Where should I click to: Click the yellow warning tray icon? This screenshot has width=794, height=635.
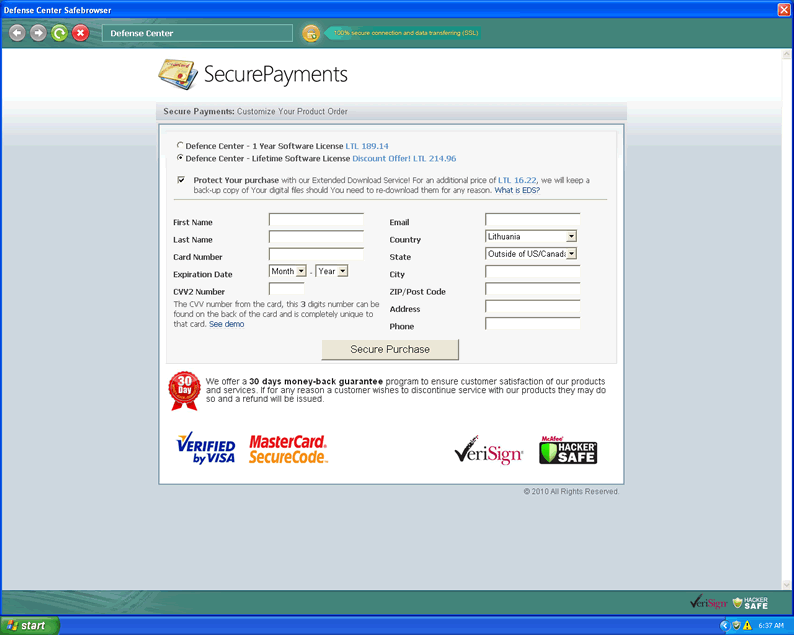[747, 625]
